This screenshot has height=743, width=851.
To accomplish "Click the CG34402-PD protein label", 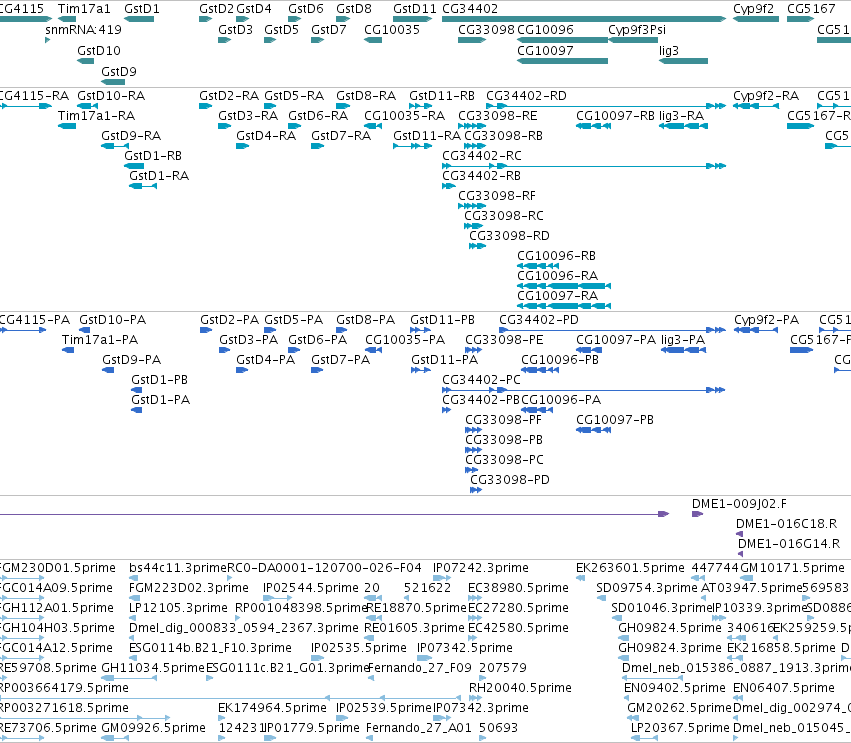I will [539, 320].
